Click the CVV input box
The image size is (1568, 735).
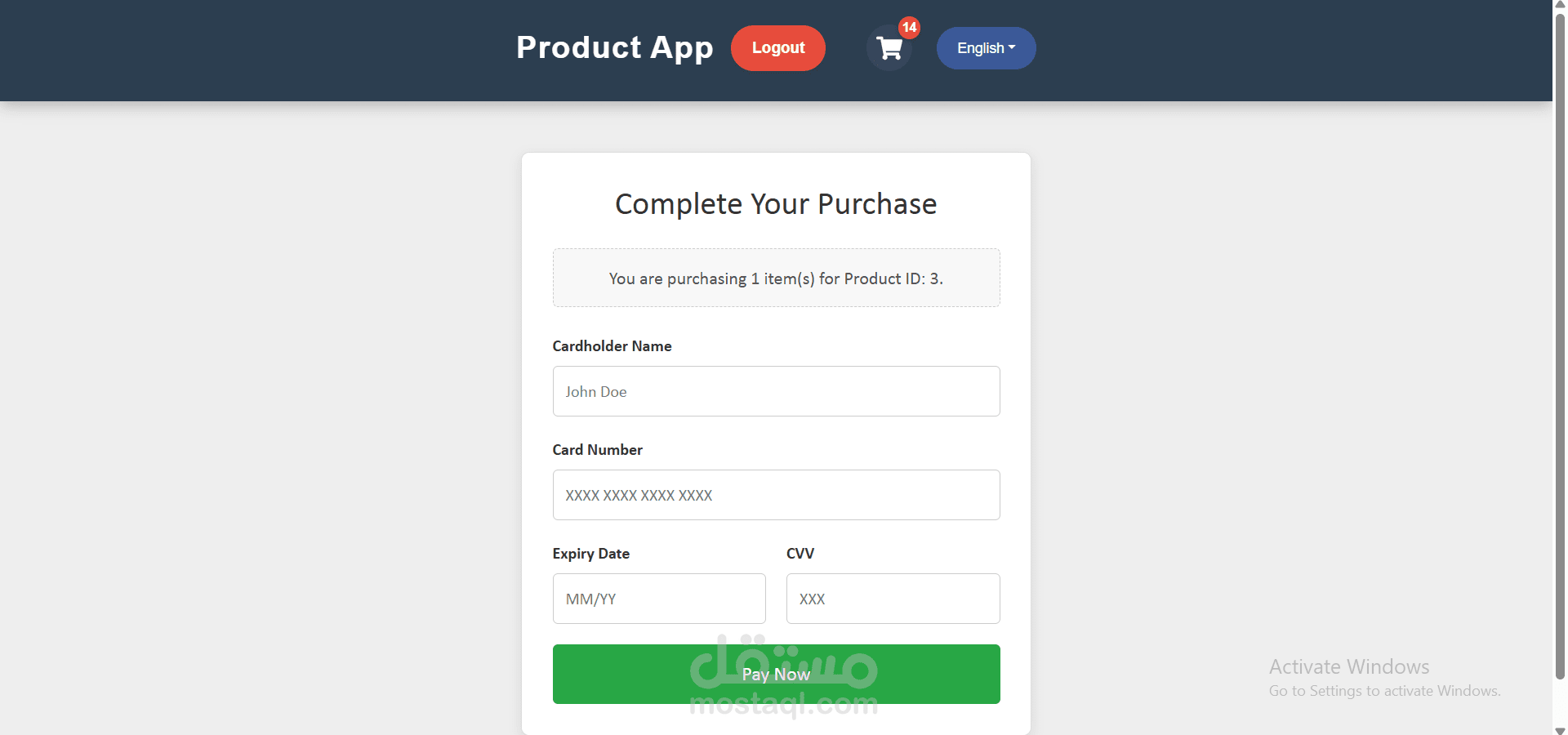click(893, 599)
